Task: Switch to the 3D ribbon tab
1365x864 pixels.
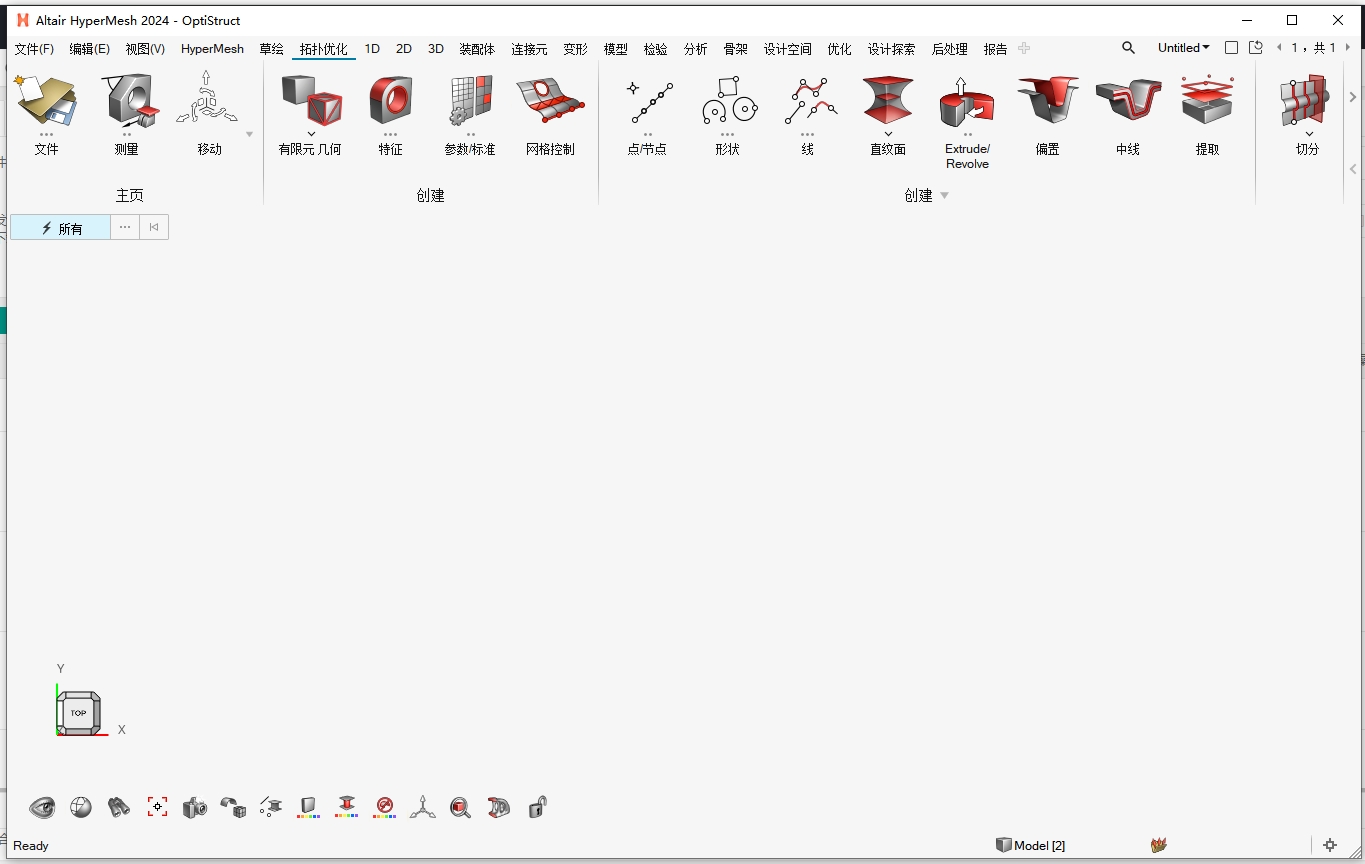Action: 435,48
